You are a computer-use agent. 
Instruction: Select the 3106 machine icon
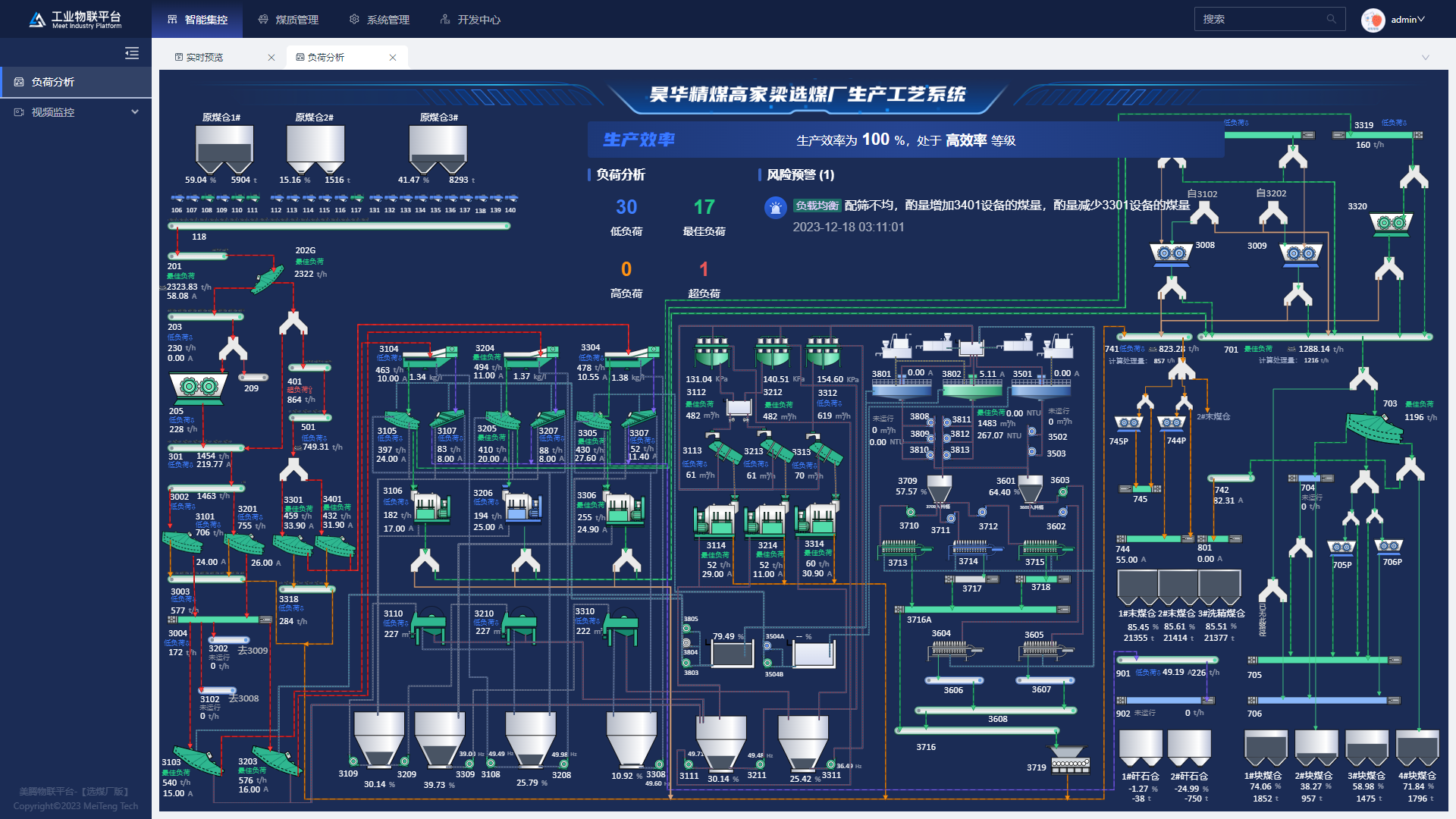click(431, 507)
